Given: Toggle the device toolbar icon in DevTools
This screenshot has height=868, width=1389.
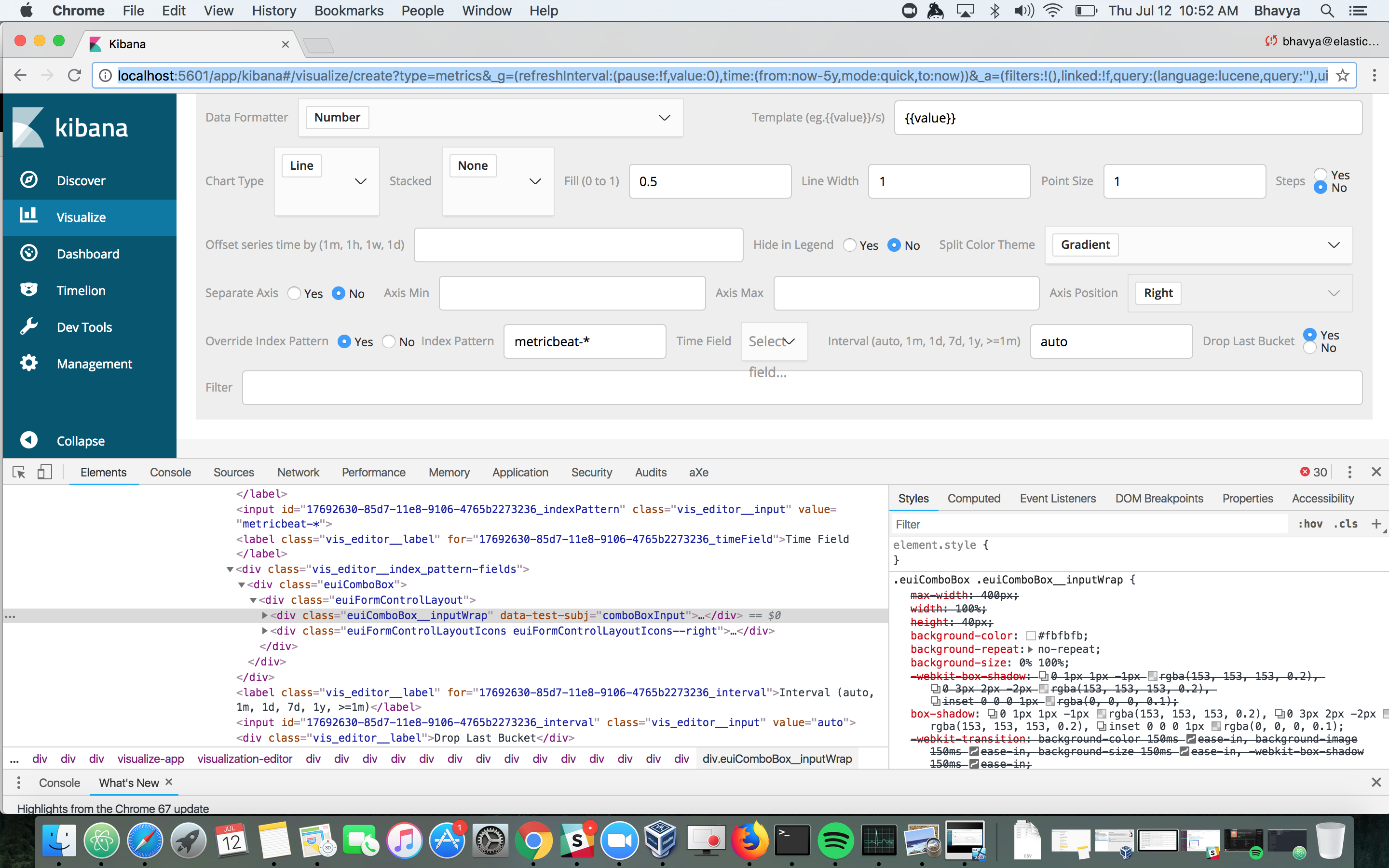Looking at the screenshot, I should [x=45, y=472].
